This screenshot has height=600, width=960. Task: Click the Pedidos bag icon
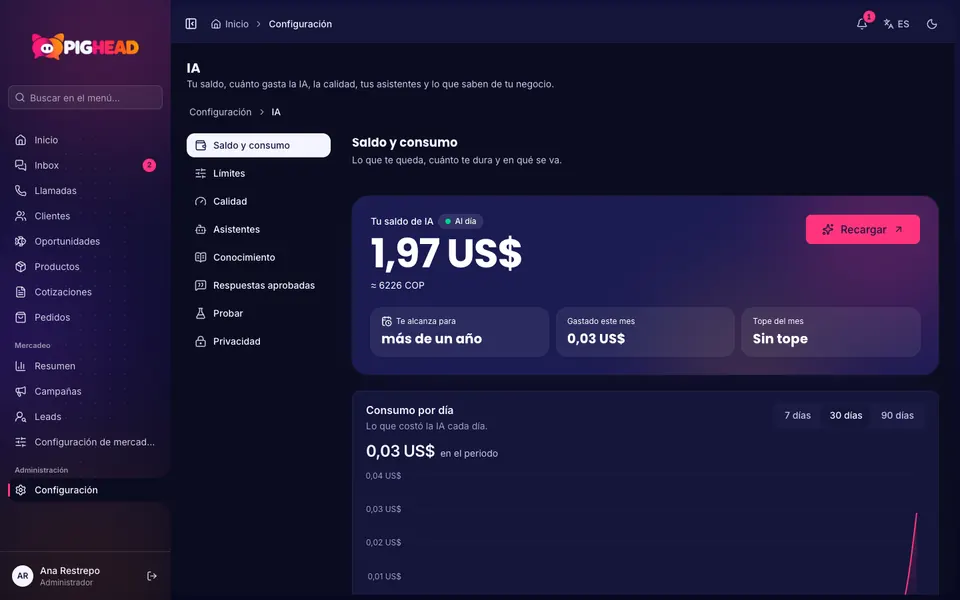tap(21, 317)
